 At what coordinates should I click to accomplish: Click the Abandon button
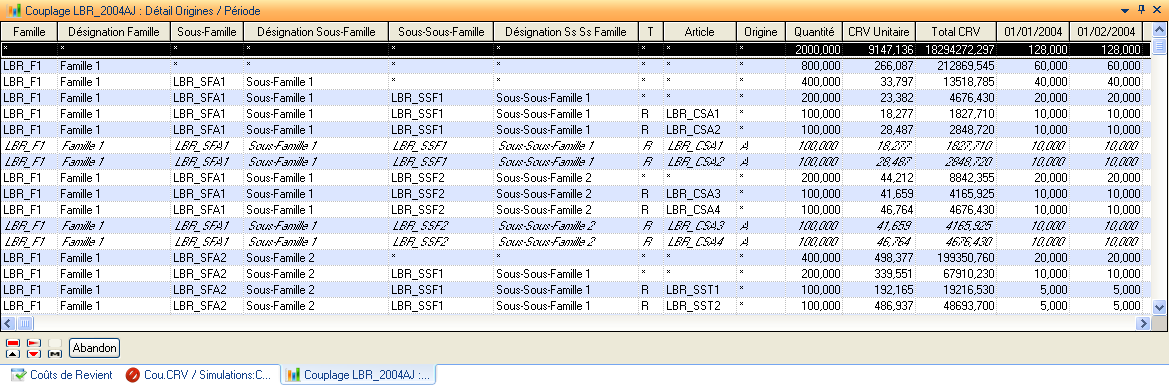[94, 347]
